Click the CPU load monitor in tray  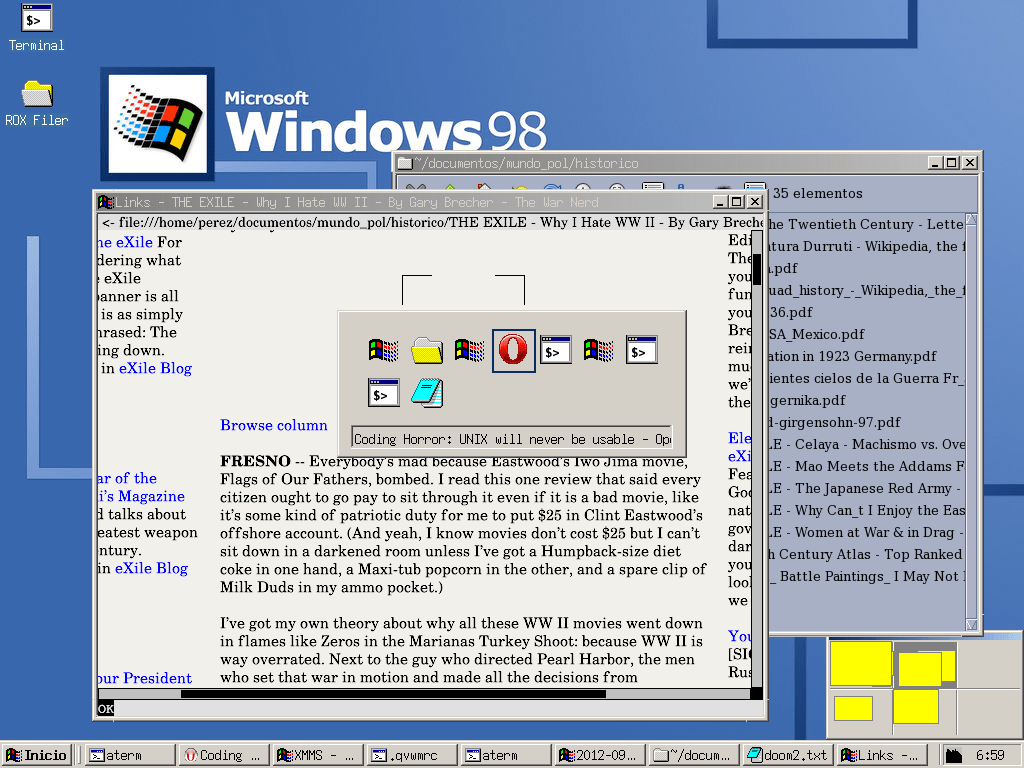coord(953,756)
